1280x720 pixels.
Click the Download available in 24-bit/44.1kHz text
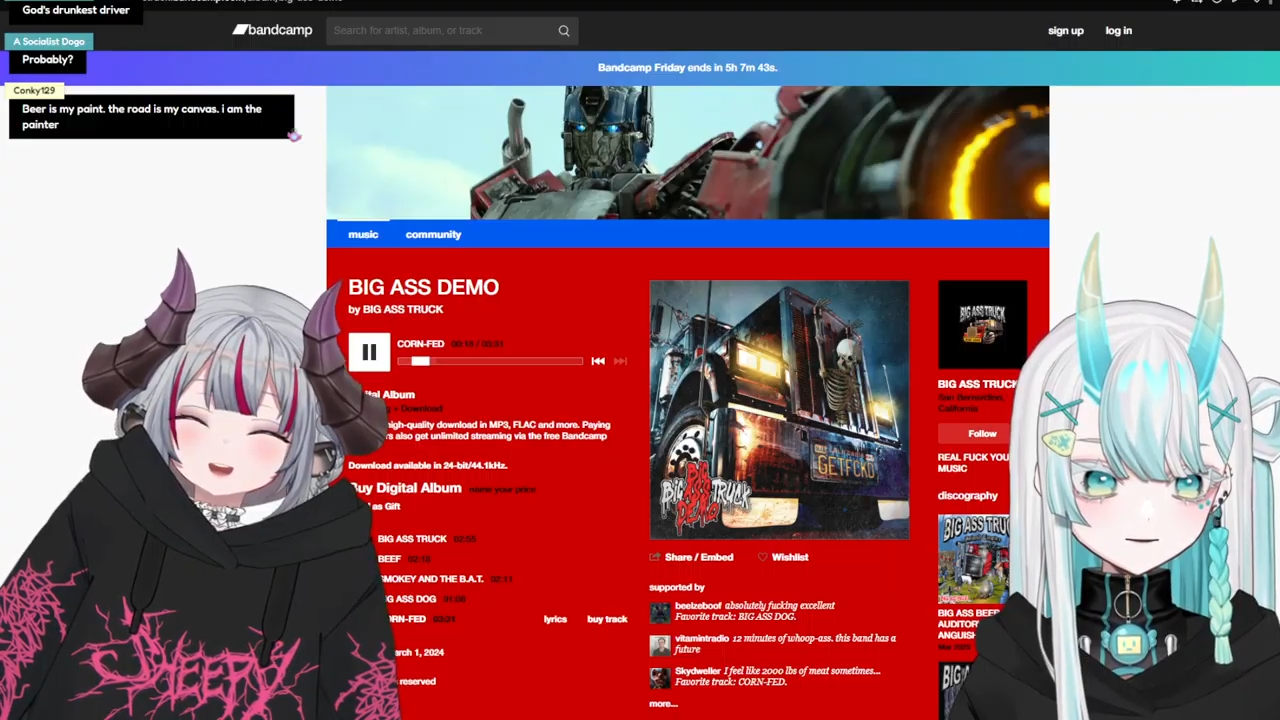(427, 465)
